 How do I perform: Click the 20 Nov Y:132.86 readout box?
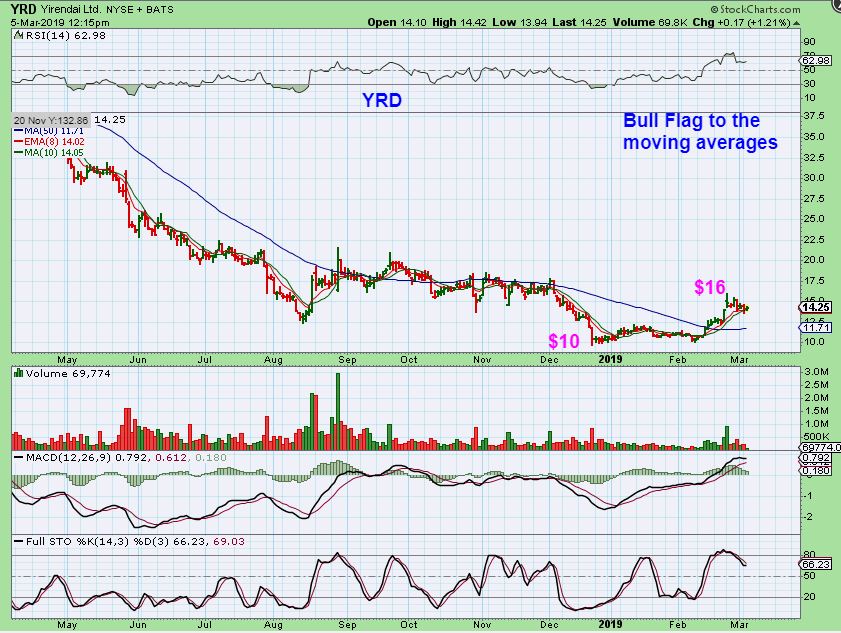click(50, 120)
